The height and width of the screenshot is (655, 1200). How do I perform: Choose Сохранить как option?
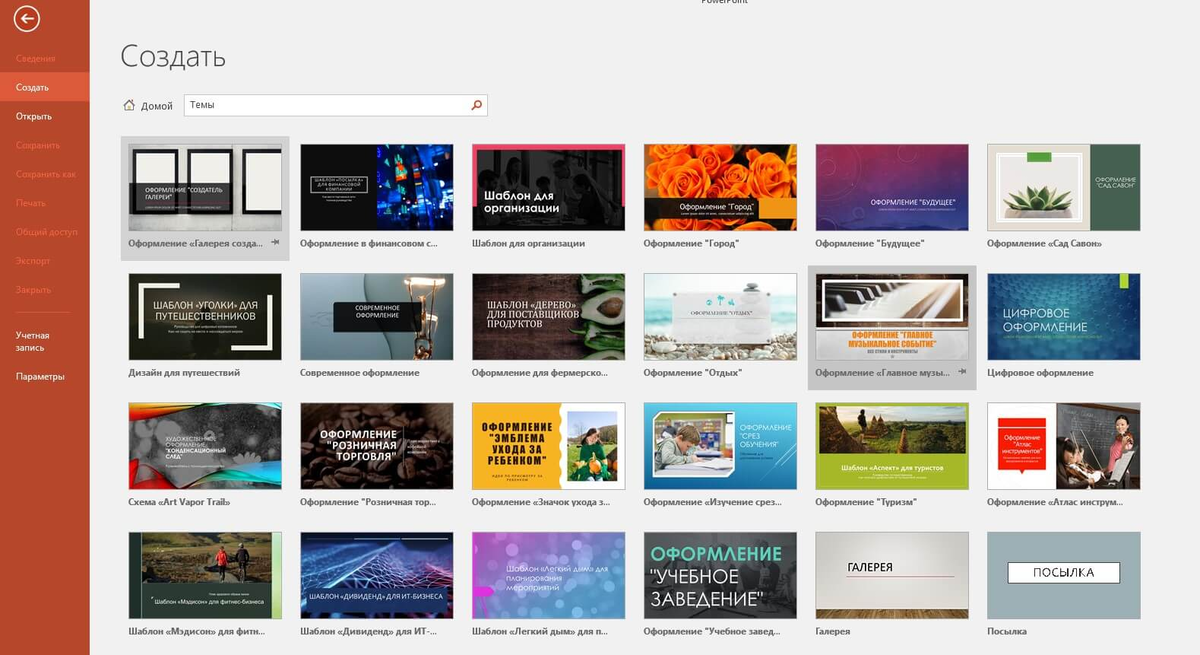click(x=46, y=174)
